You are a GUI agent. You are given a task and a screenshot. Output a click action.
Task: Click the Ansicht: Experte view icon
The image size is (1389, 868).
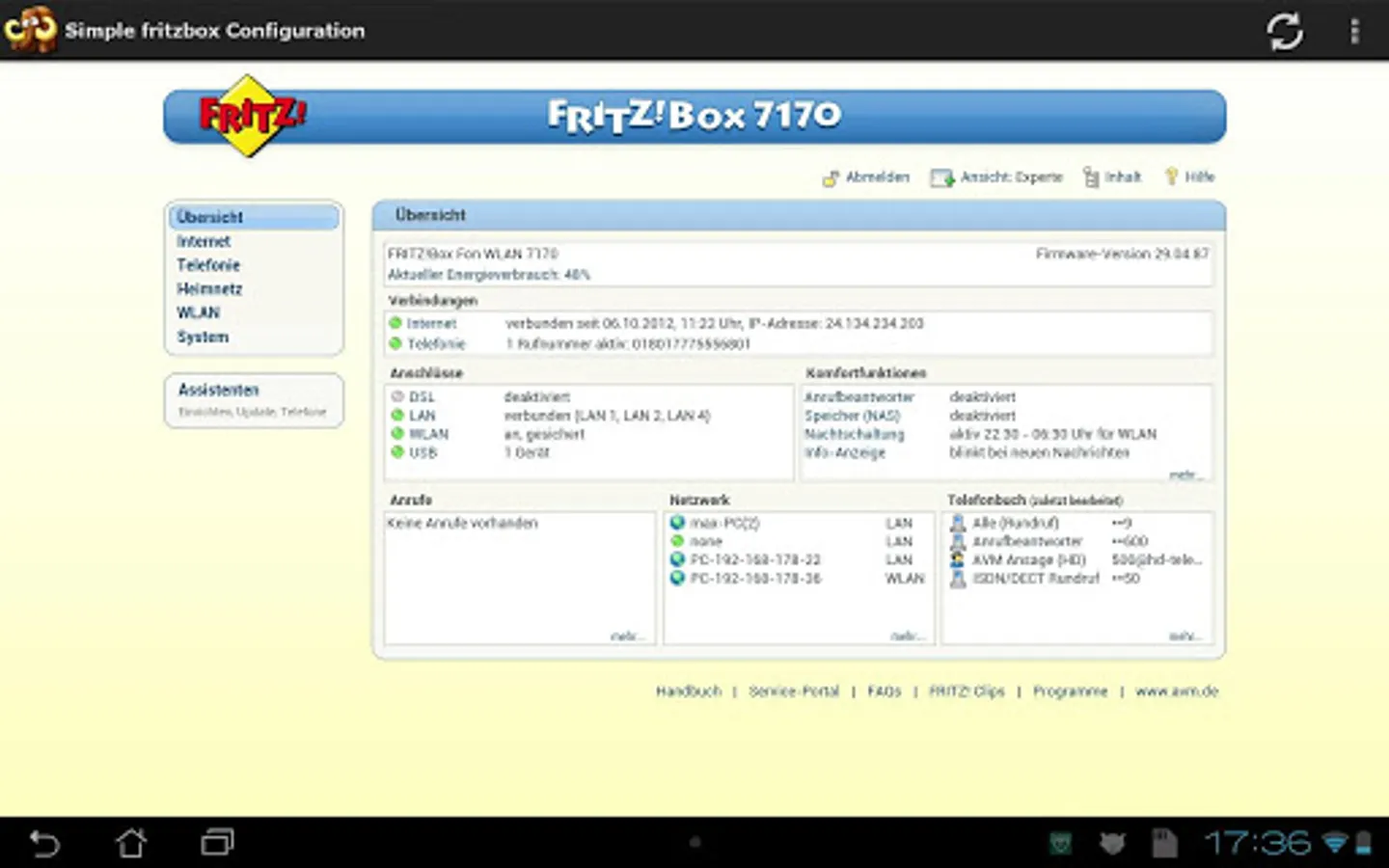coord(941,177)
